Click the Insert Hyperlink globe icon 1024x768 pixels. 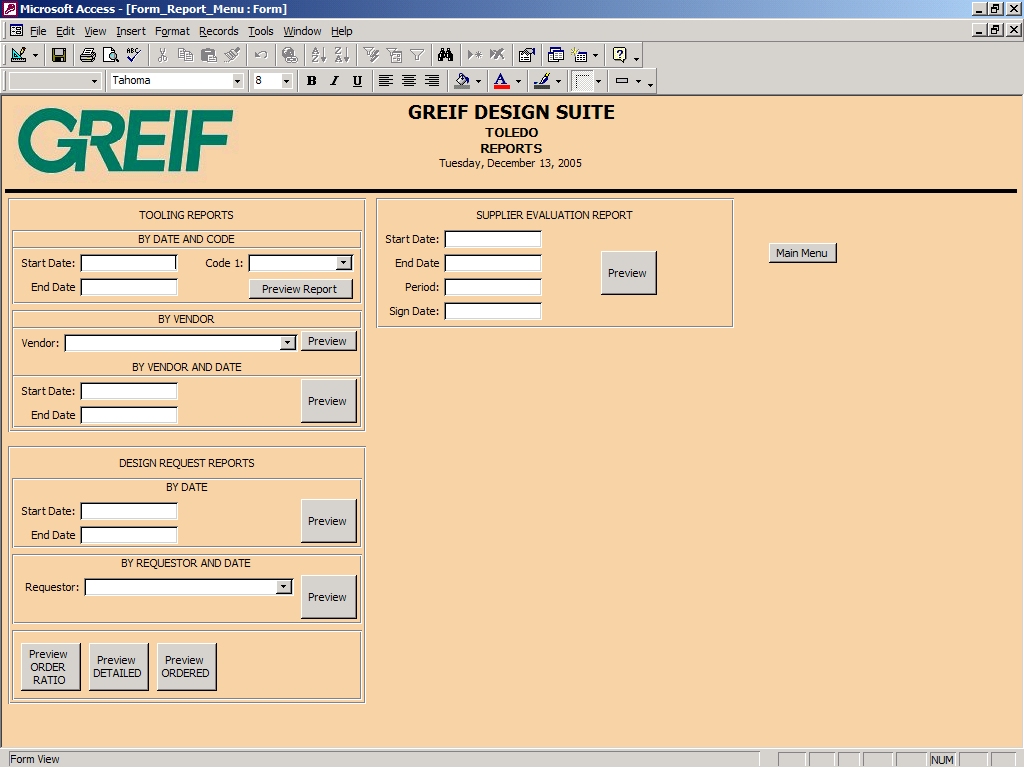pos(289,56)
